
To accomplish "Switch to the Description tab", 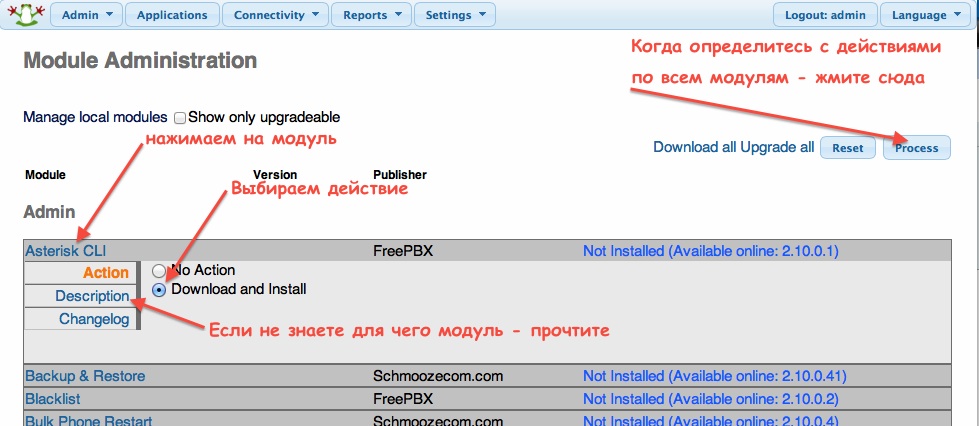I will (x=91, y=296).
